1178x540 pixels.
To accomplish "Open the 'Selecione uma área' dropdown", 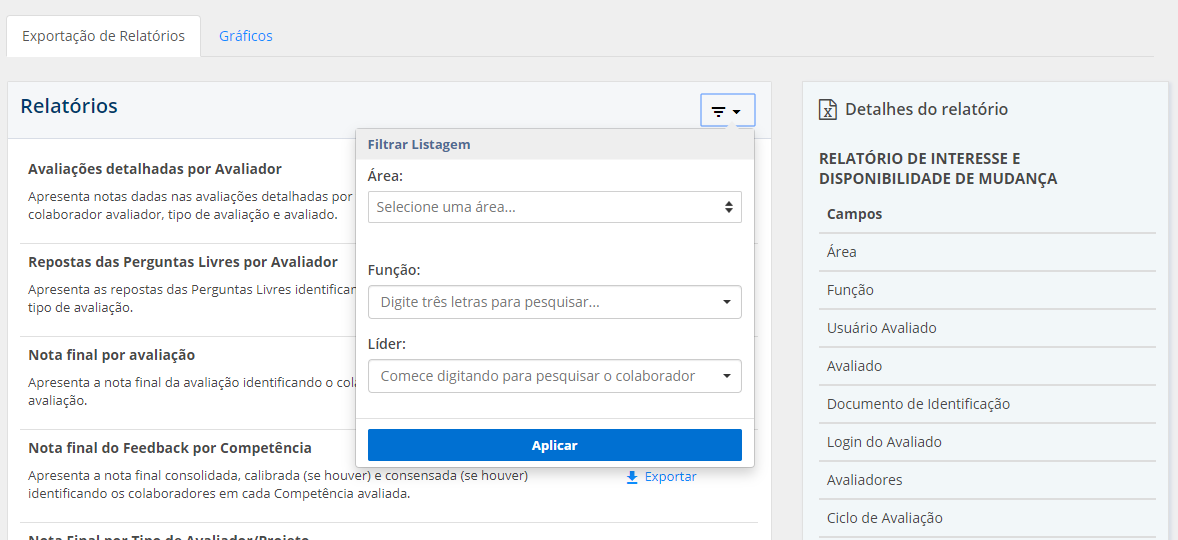I will coord(554,207).
